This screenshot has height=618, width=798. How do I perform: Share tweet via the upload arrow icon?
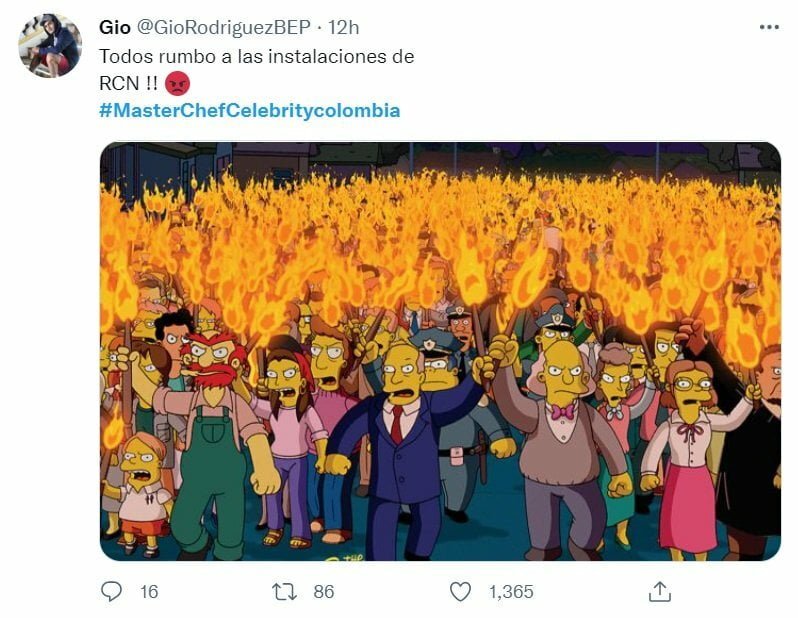coord(660,592)
